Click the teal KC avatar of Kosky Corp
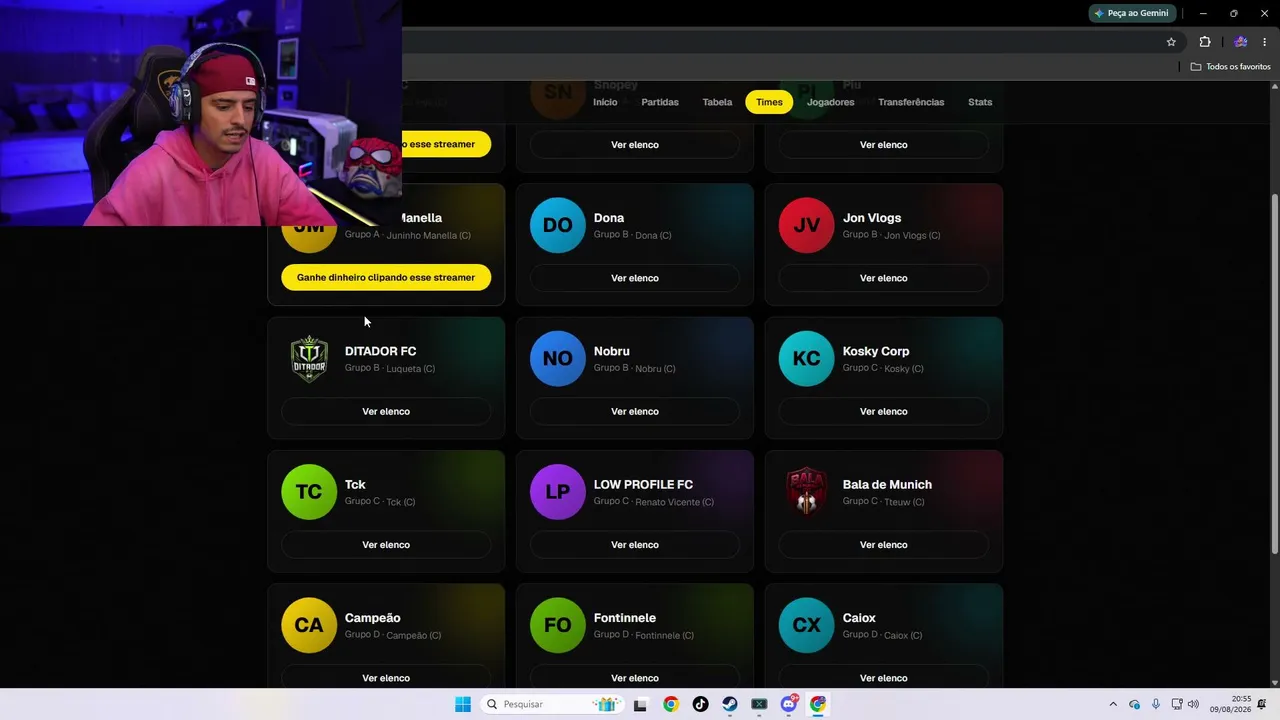This screenshot has height=720, width=1280. 806,358
